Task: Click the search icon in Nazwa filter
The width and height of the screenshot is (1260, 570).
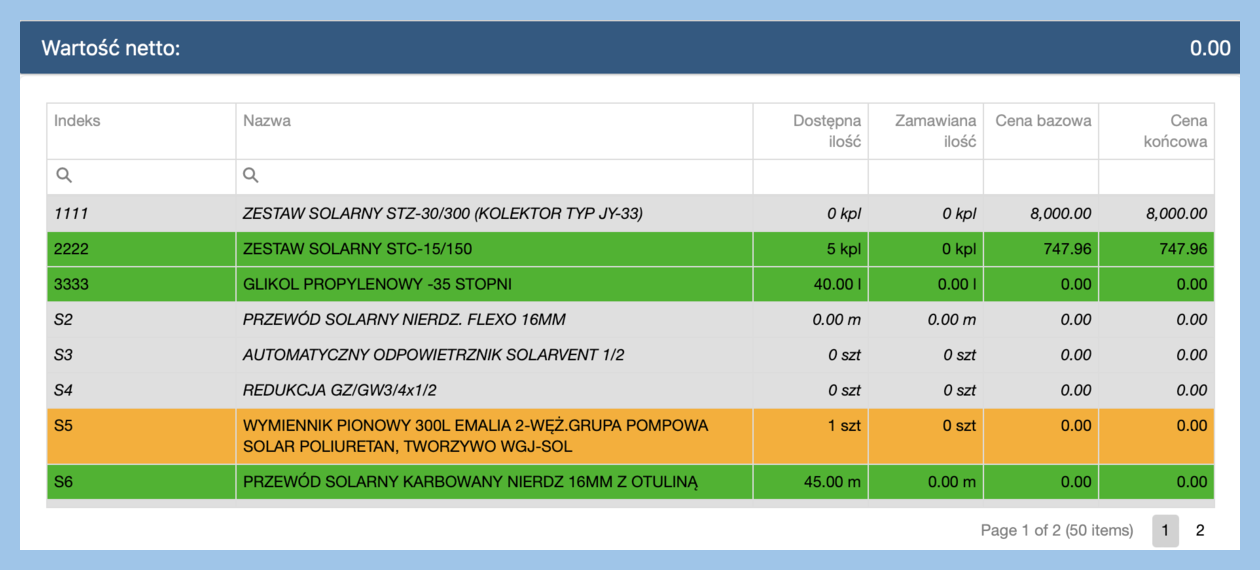Action: click(251, 176)
